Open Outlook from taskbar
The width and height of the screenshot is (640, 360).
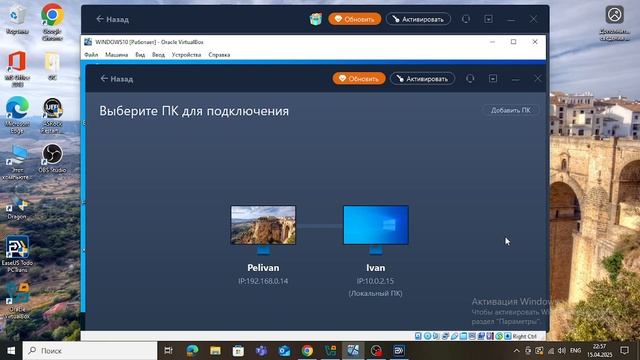click(284, 351)
